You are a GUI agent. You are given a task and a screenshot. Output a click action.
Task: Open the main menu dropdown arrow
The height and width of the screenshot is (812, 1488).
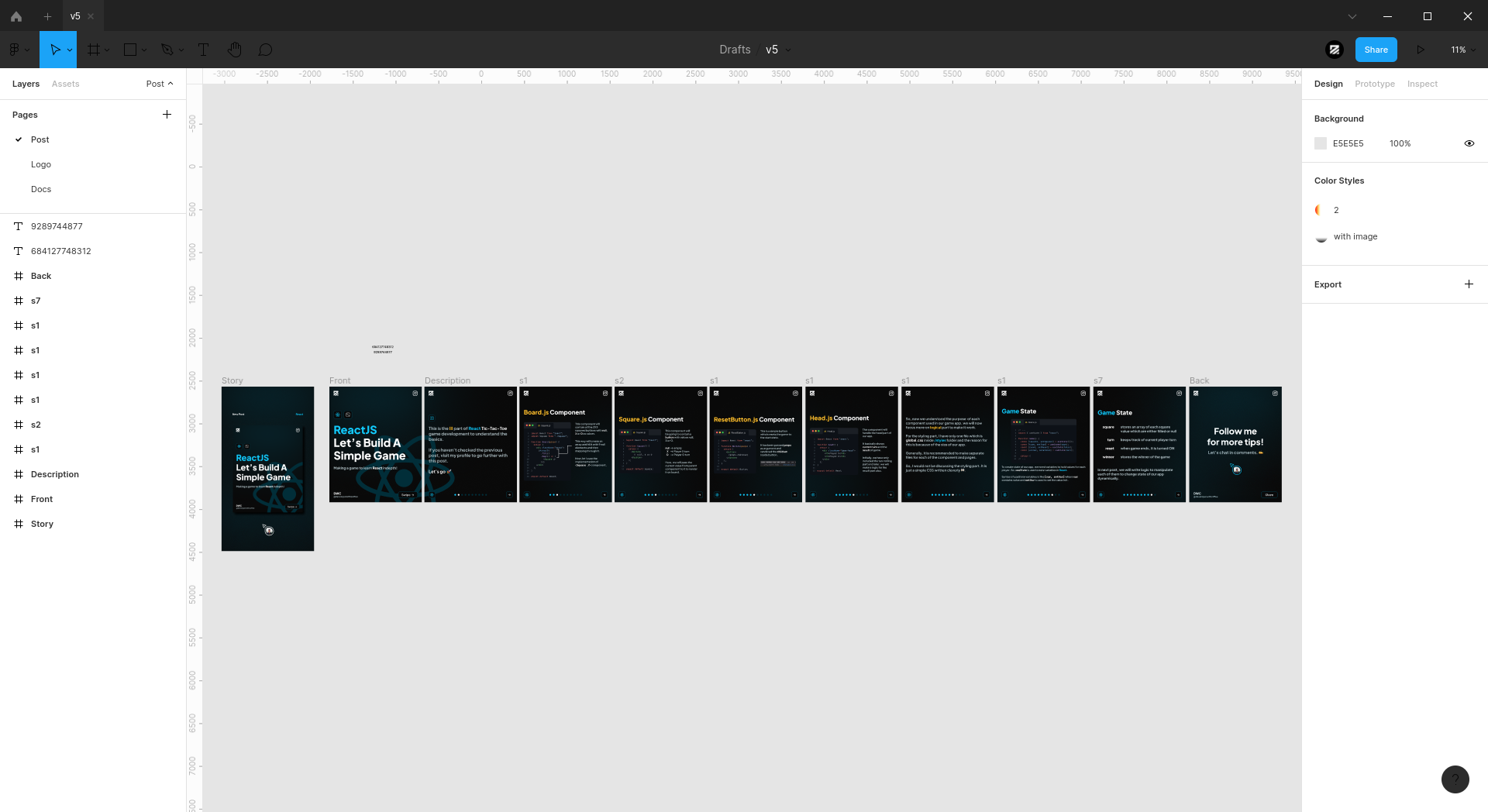tap(27, 50)
